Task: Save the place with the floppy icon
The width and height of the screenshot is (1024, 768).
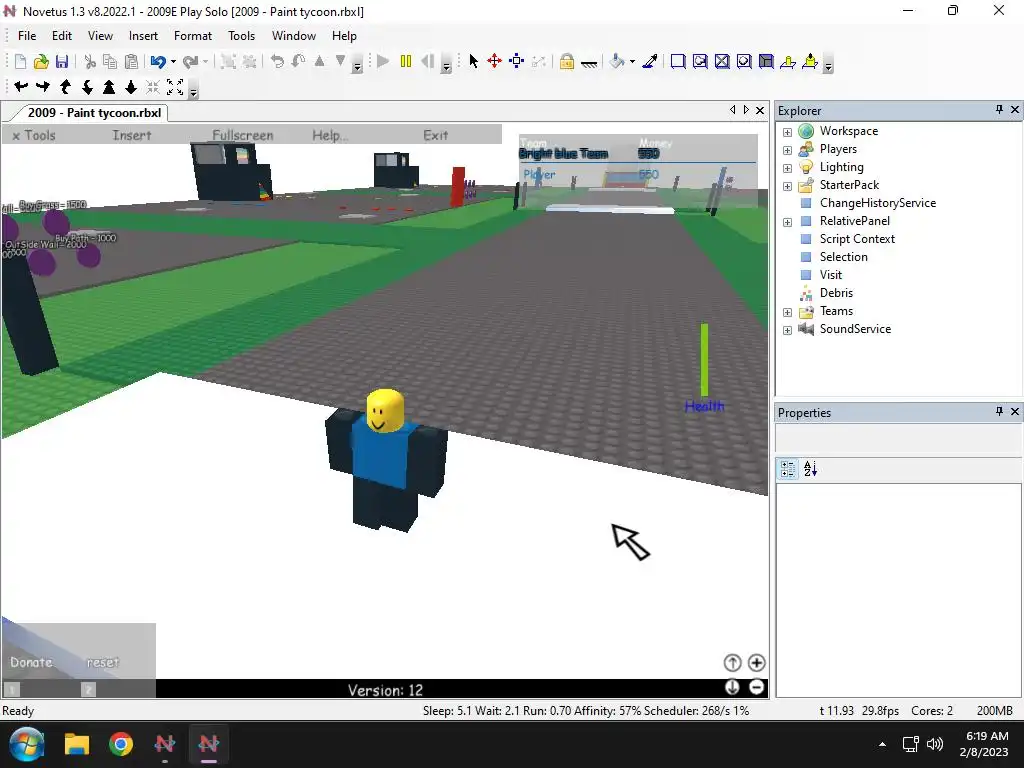Action: [62, 61]
